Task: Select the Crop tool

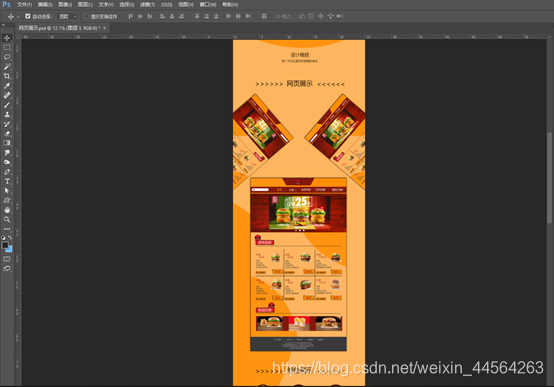Action: pyautogui.click(x=7, y=76)
